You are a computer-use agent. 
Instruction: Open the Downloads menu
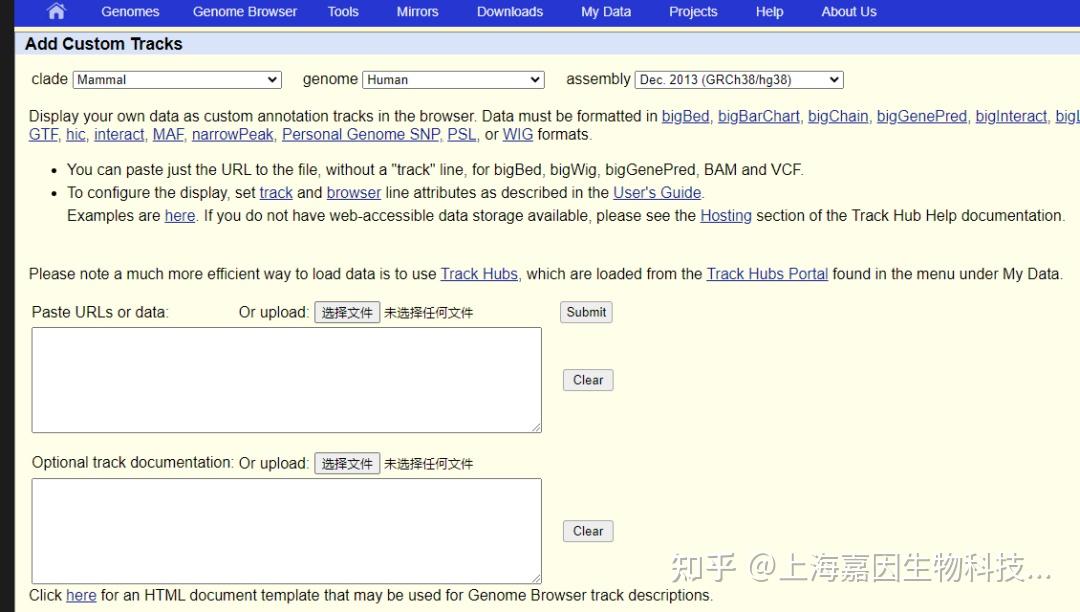(509, 11)
